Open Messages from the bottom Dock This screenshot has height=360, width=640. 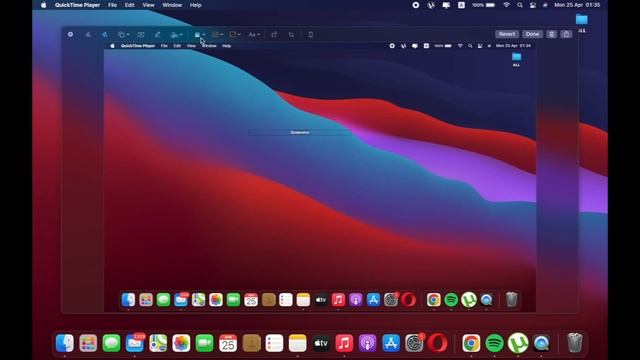tap(111, 343)
